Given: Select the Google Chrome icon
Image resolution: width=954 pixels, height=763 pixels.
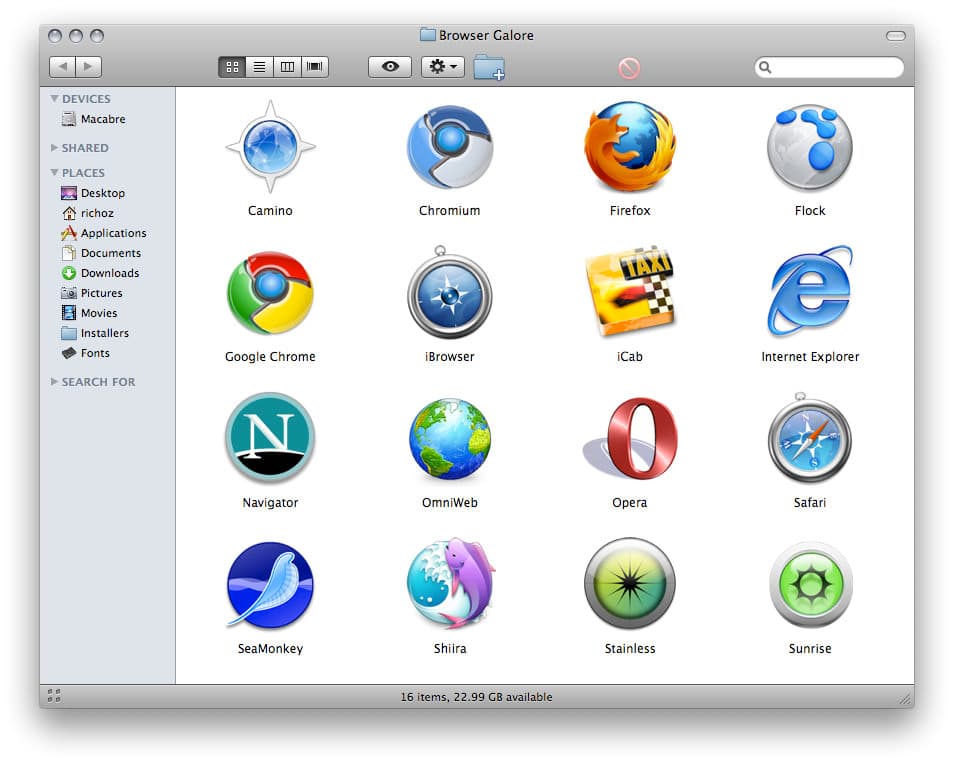Looking at the screenshot, I should [270, 293].
